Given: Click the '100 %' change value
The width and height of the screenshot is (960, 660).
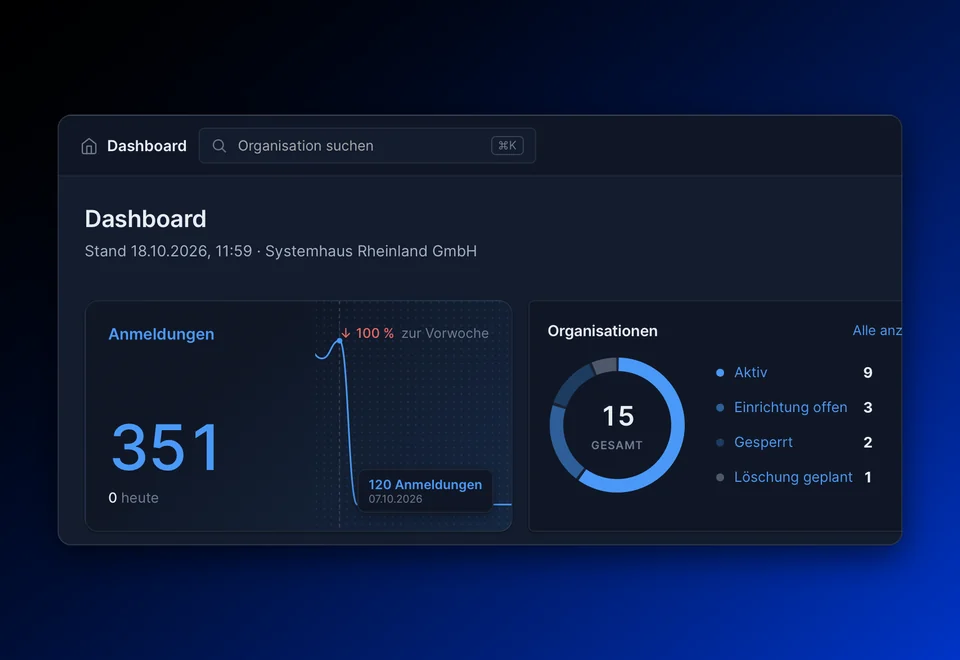Looking at the screenshot, I should click(x=375, y=333).
